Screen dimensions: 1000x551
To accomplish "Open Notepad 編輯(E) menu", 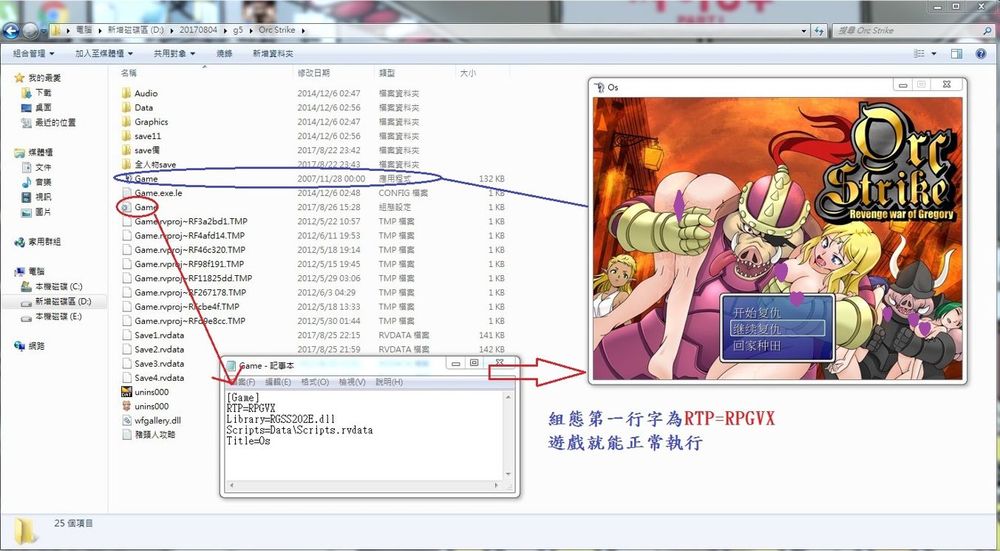I will (277, 382).
